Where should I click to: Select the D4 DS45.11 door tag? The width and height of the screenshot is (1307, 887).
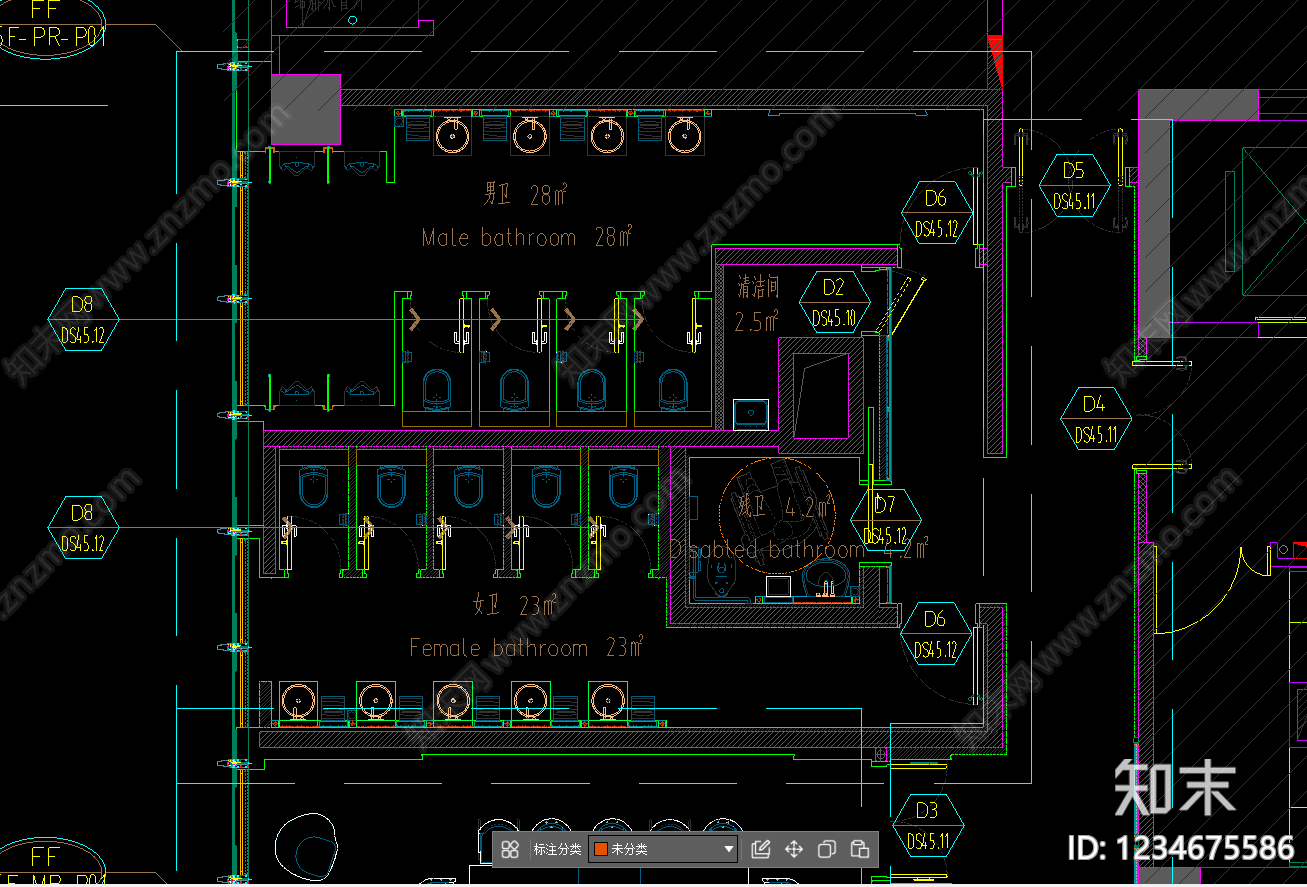click(x=1096, y=419)
